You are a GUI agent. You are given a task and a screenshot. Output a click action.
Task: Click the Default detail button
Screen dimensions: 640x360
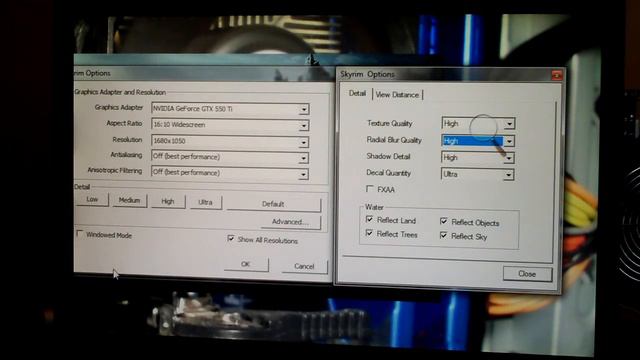coord(273,204)
